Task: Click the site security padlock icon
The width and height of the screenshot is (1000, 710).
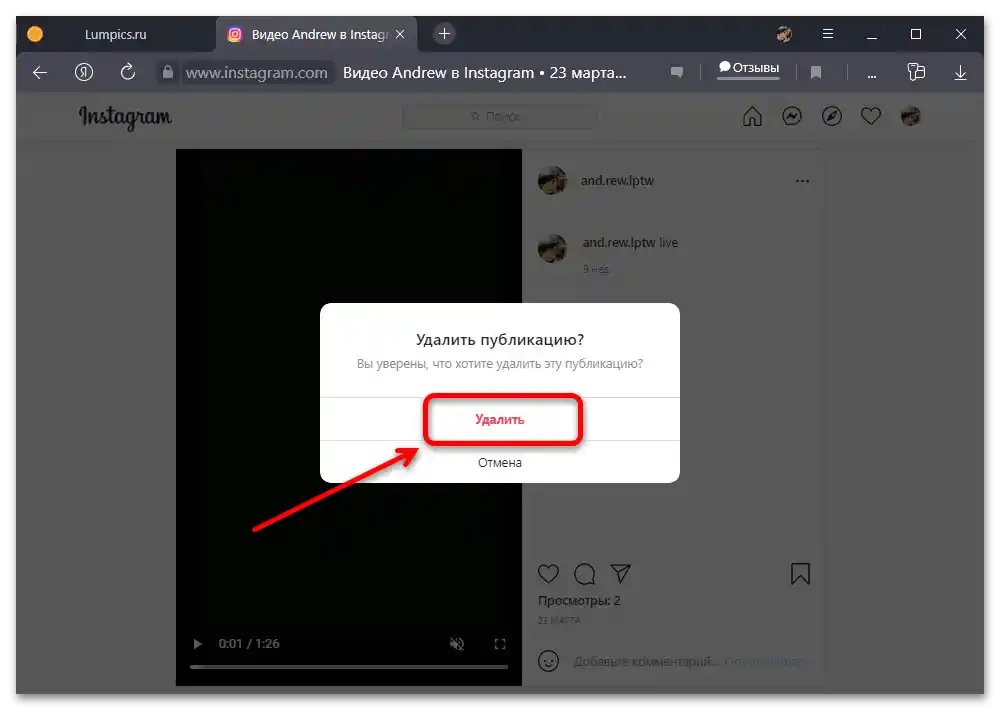Action: click(167, 72)
